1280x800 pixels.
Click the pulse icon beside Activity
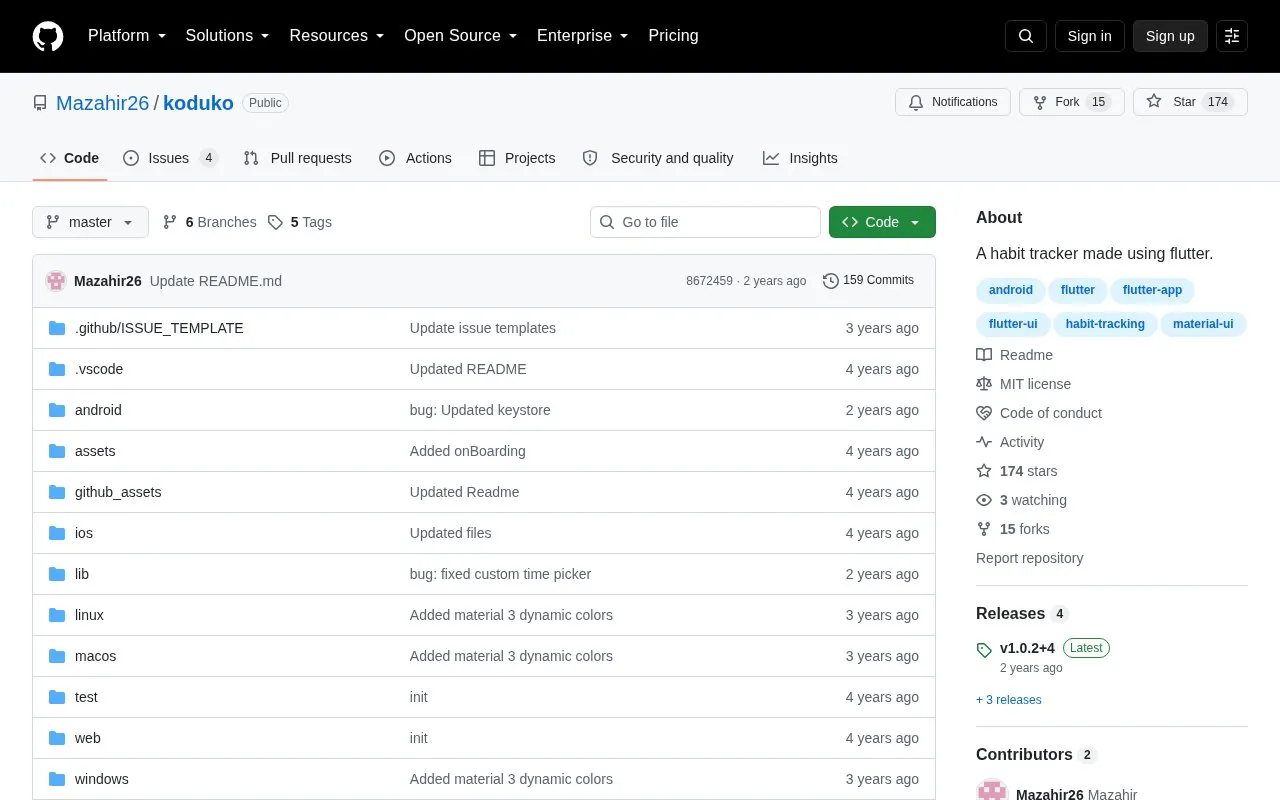pyautogui.click(x=984, y=442)
